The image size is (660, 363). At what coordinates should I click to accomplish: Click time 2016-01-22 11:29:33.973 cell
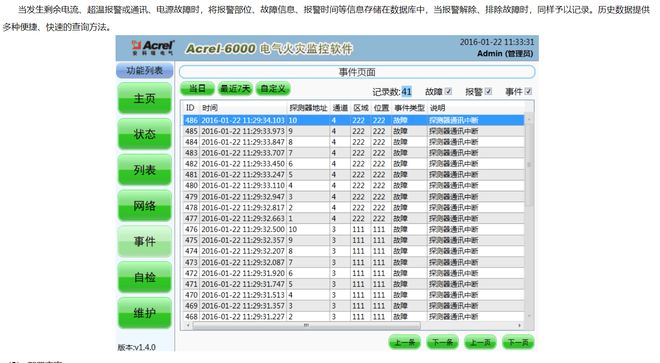tap(243, 131)
